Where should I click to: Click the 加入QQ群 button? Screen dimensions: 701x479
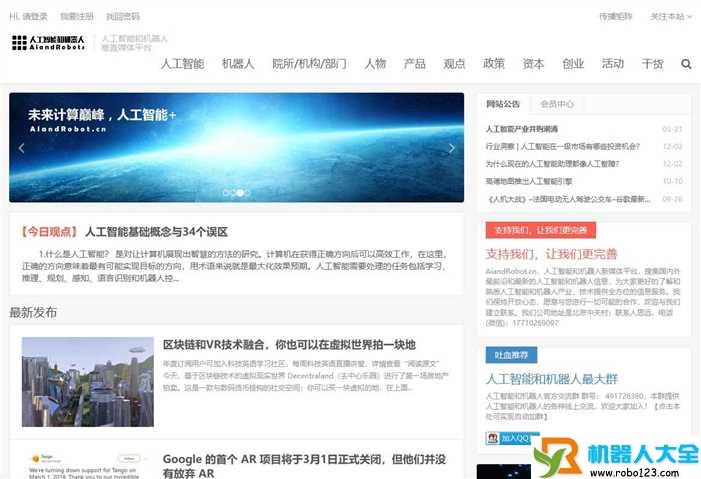pos(512,438)
